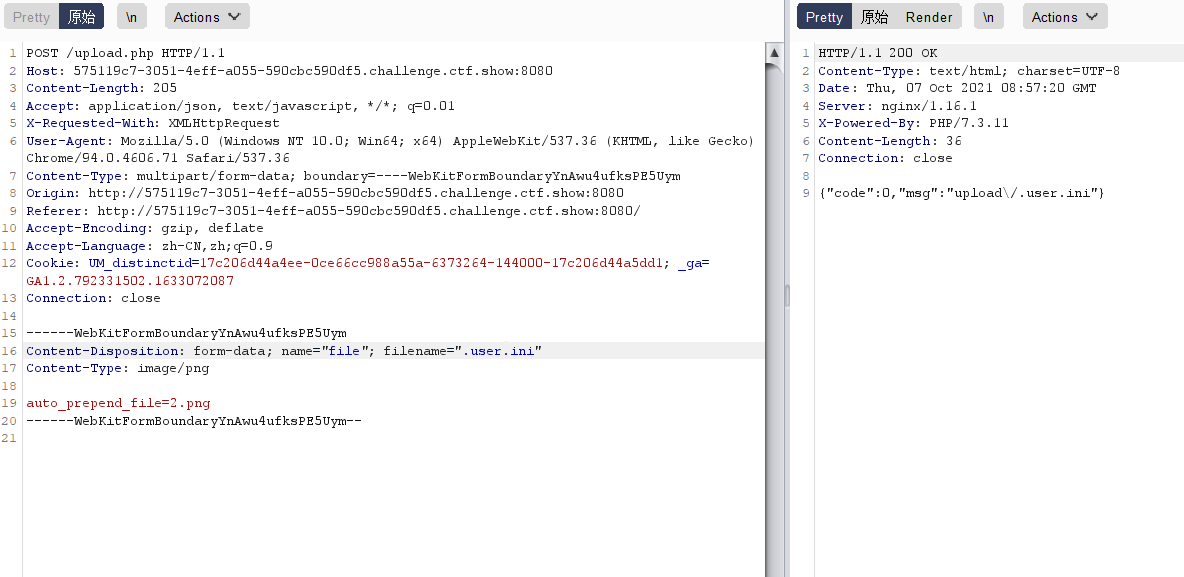Open the Render tab in response panel
Screen dimensions: 1184x577
(x=930, y=17)
